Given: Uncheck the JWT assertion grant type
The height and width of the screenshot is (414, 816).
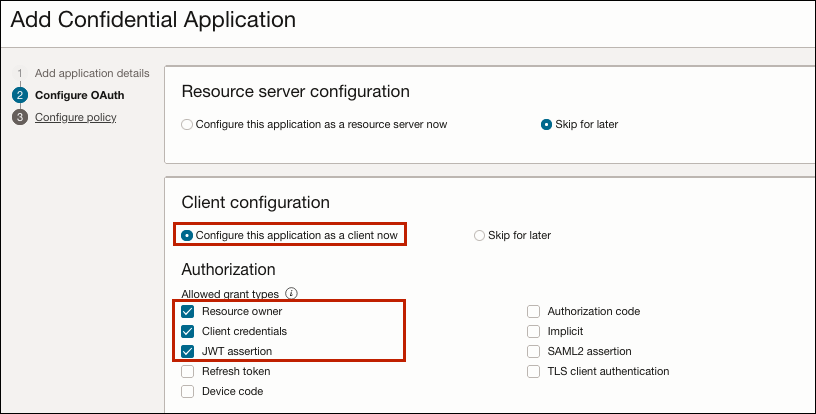Looking at the screenshot, I should [x=187, y=352].
